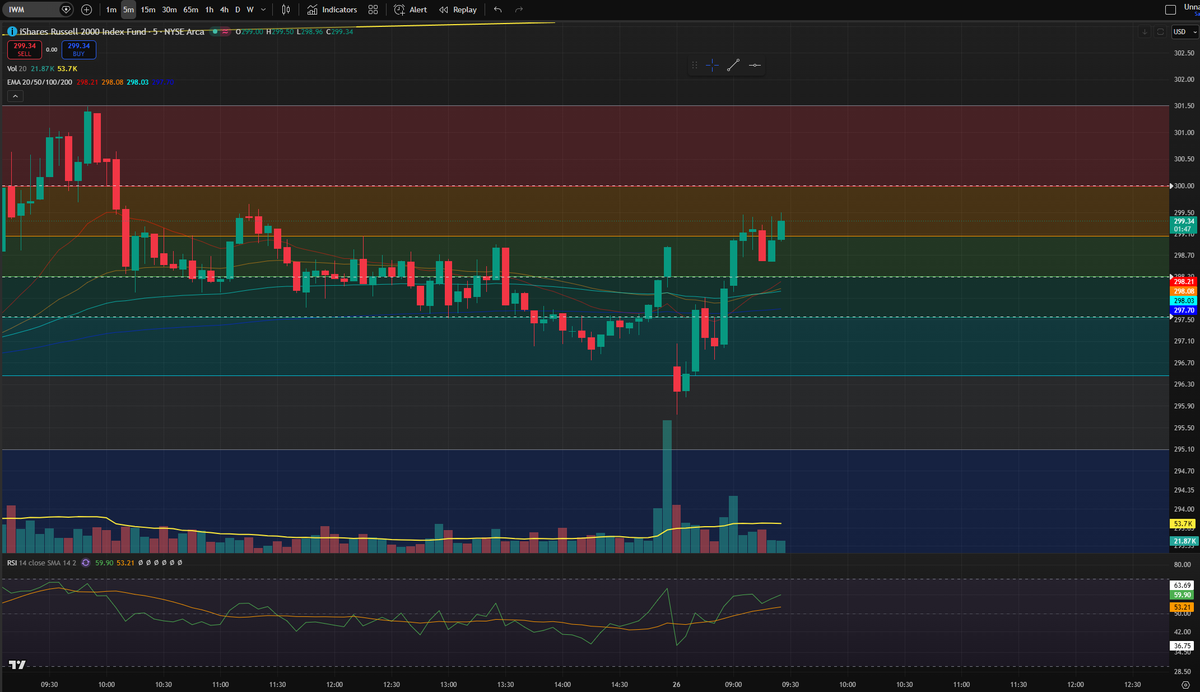Choose the 65m timeframe
This screenshot has width=1200, height=692.
(x=191, y=9)
